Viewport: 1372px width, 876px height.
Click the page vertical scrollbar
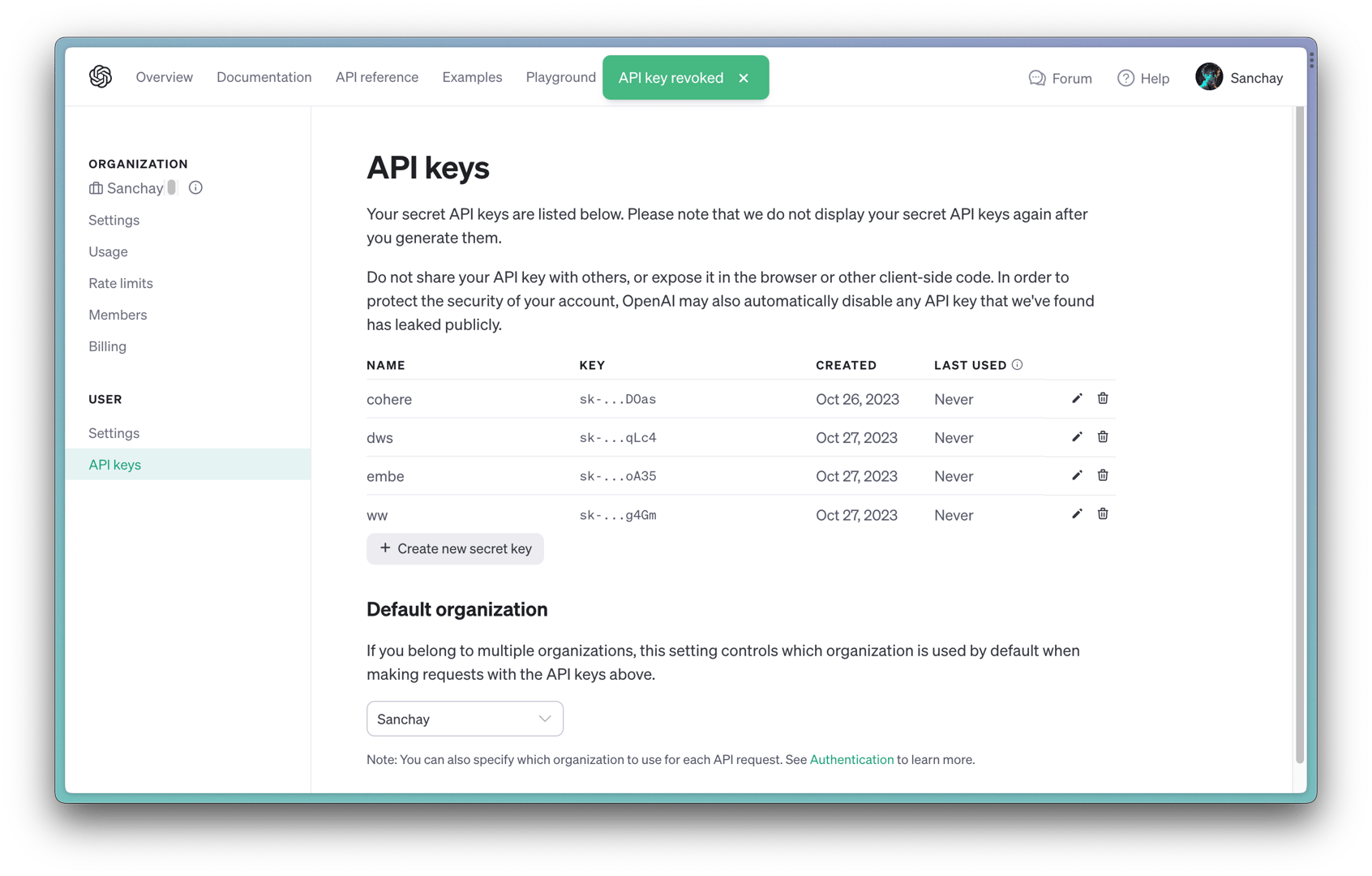coord(1300,434)
